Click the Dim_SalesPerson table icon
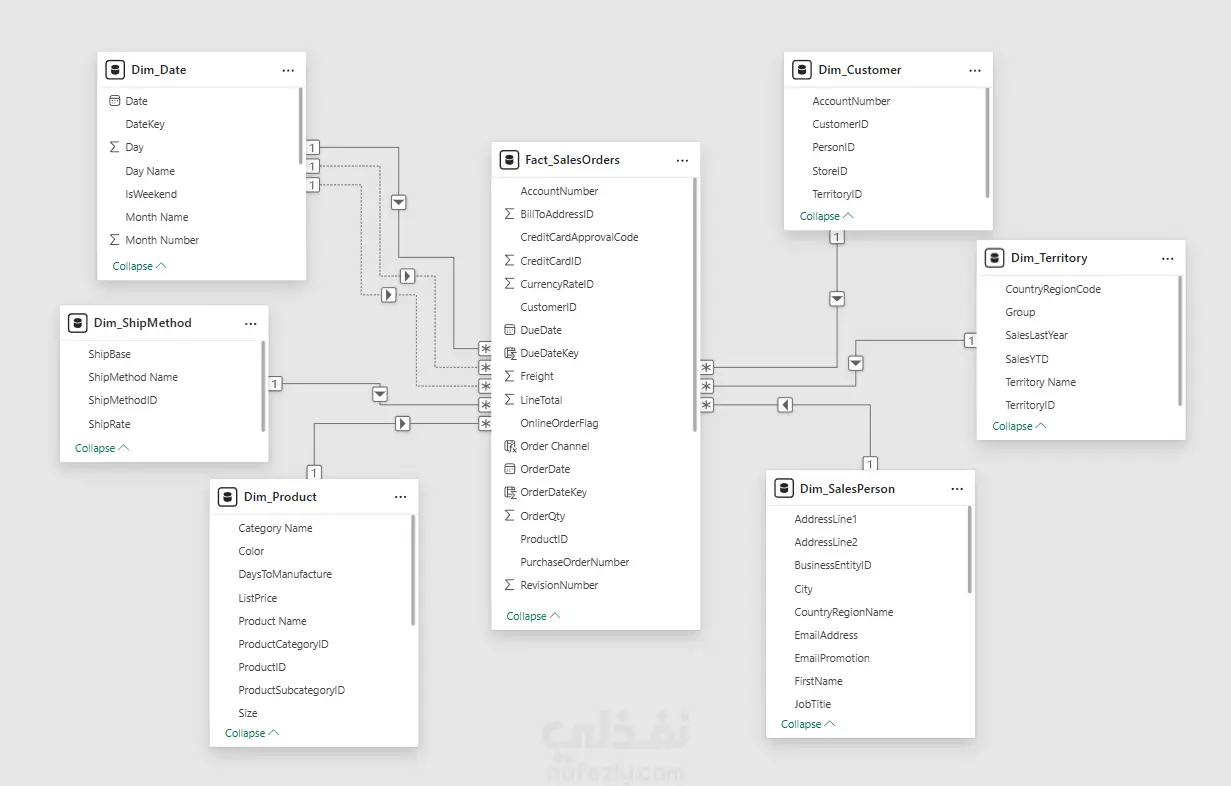Viewport: 1231px width, 786px height. pyautogui.click(x=784, y=489)
